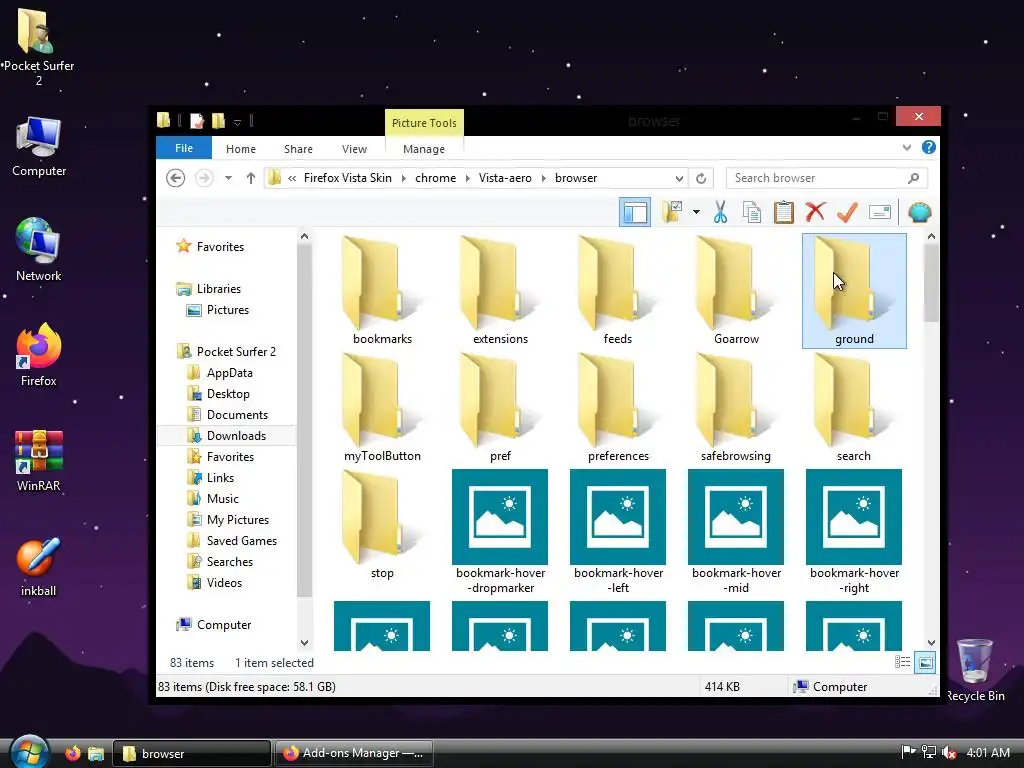Open the Recycle Bin on desktop
1024x768 pixels.
[x=974, y=670]
